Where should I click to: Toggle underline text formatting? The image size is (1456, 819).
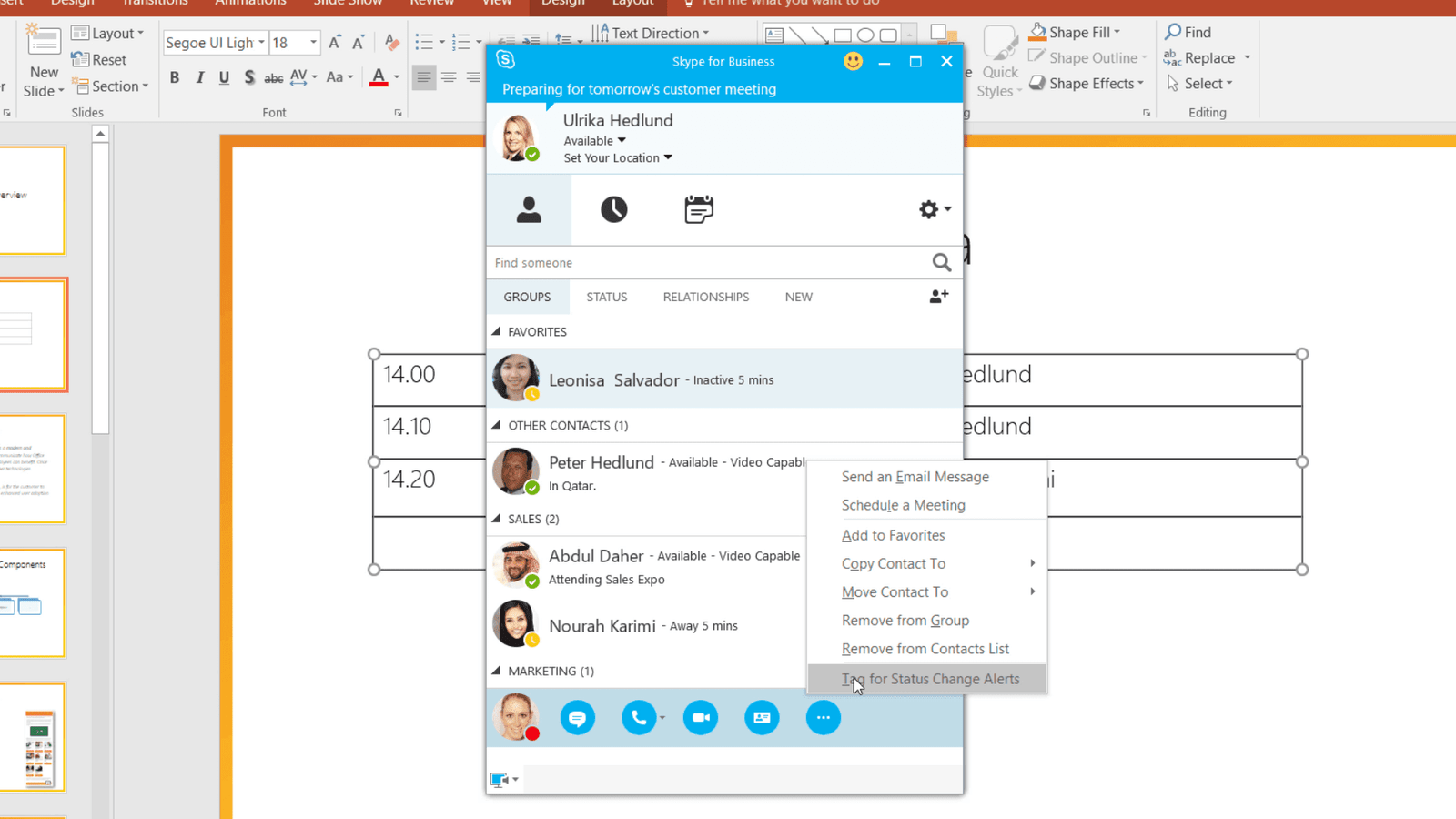click(224, 77)
